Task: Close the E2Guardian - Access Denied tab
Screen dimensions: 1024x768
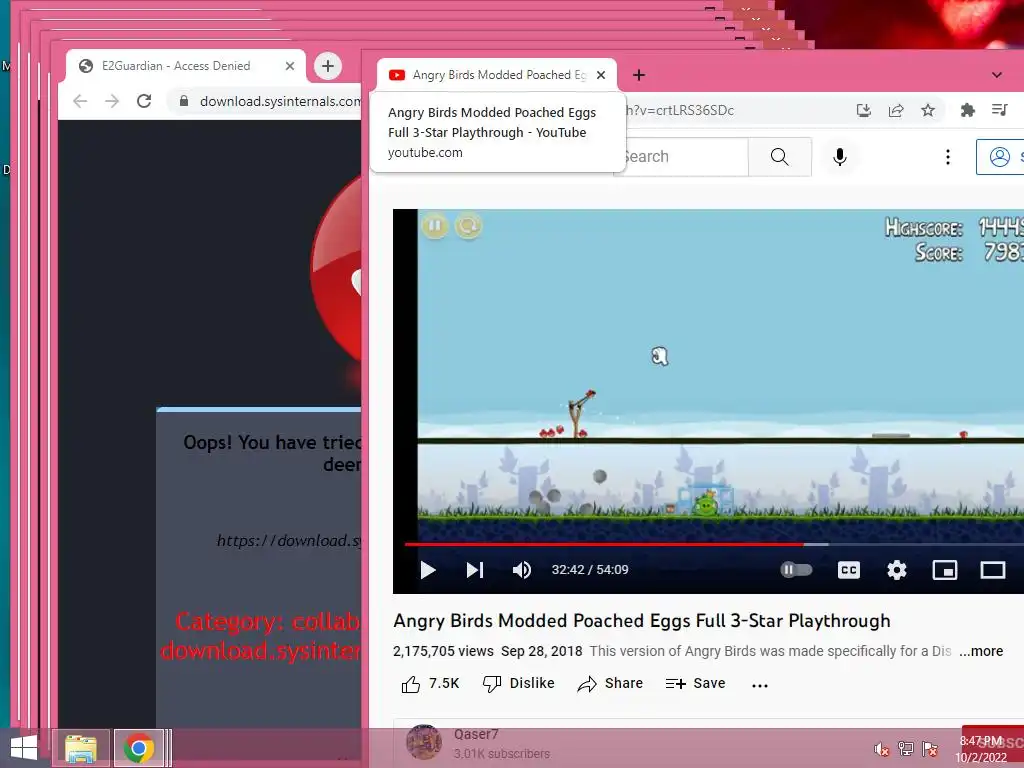Action: click(x=290, y=66)
